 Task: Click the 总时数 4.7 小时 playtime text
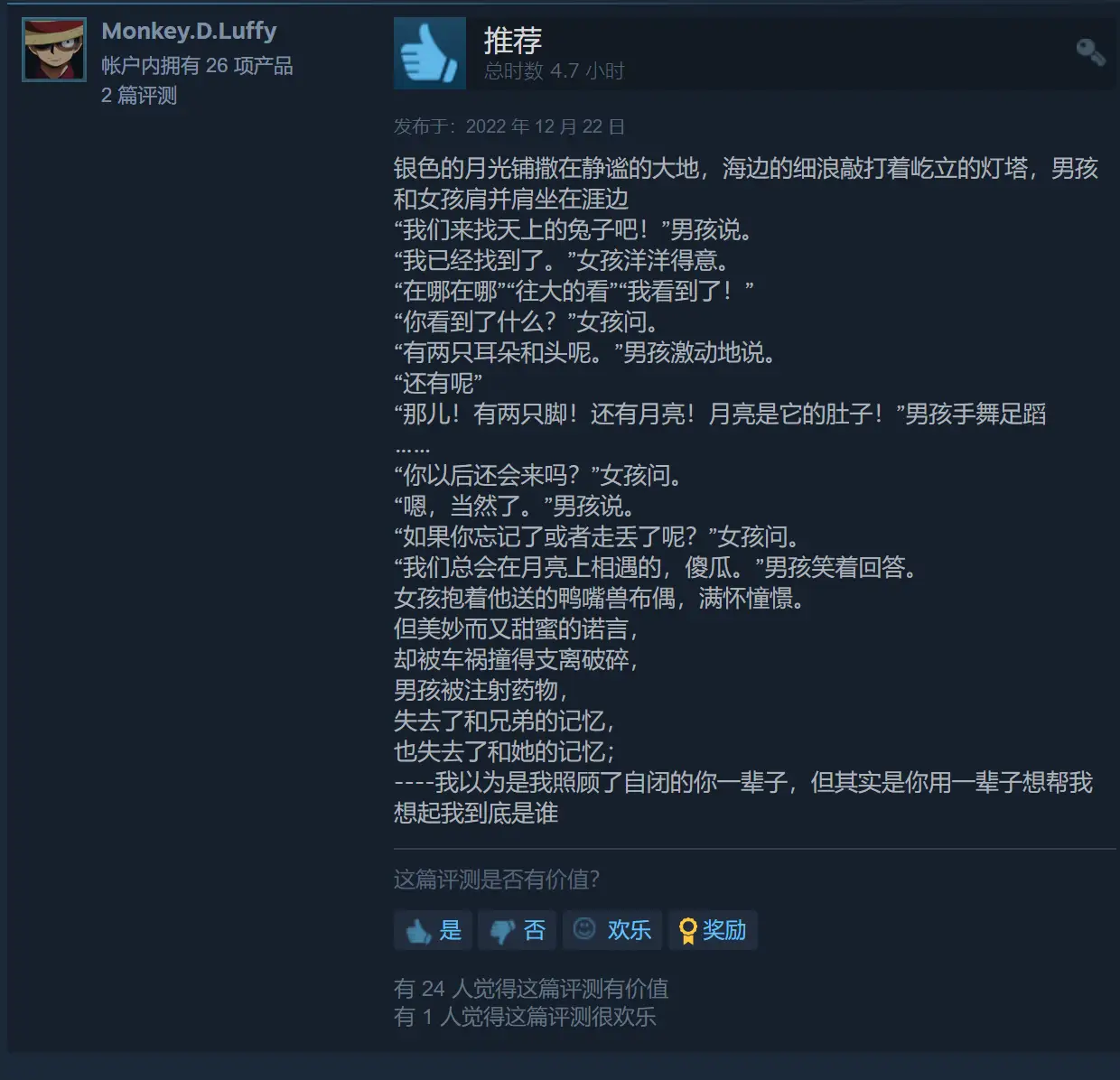(554, 71)
